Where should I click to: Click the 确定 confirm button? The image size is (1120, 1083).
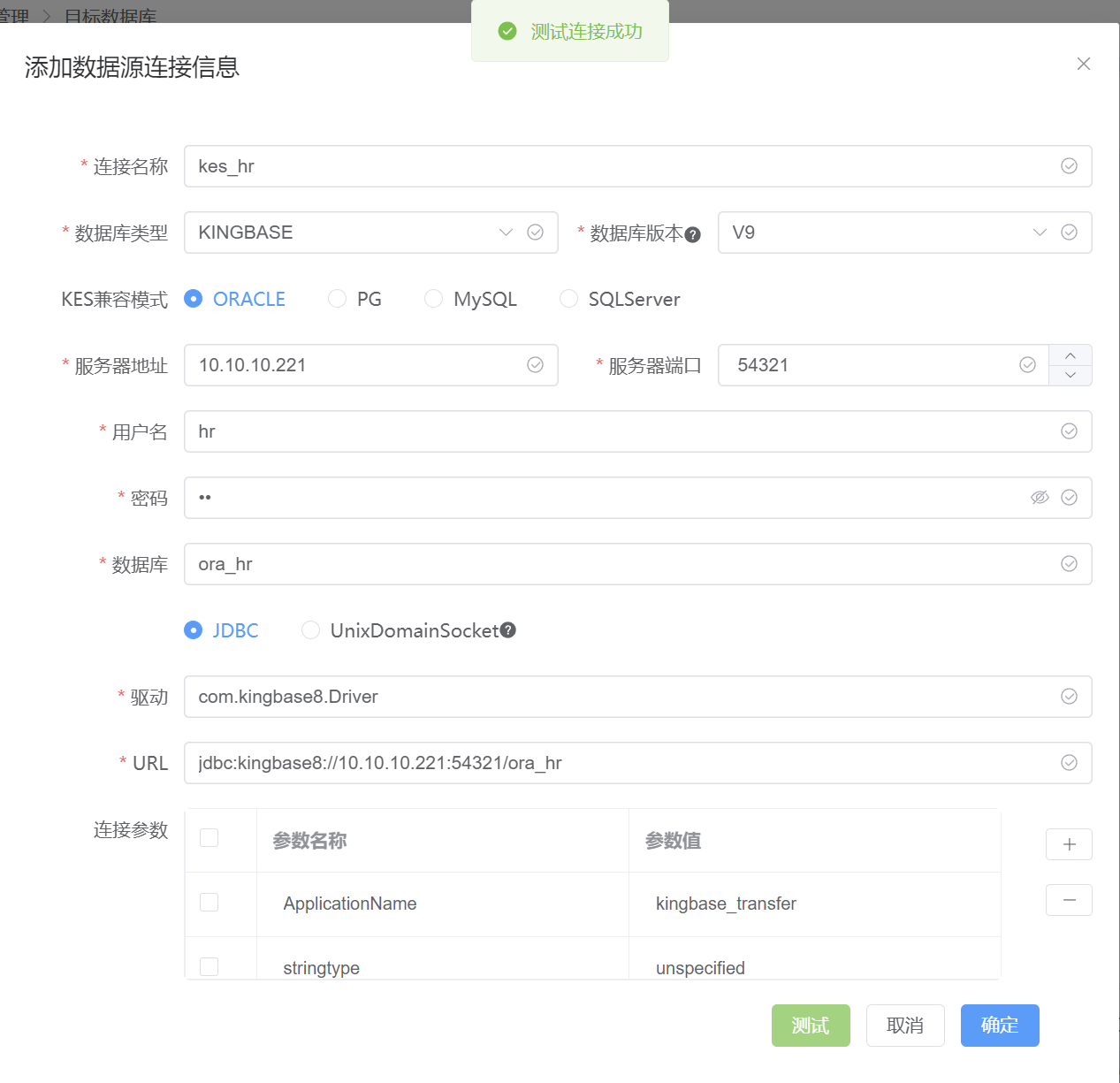click(1000, 1026)
